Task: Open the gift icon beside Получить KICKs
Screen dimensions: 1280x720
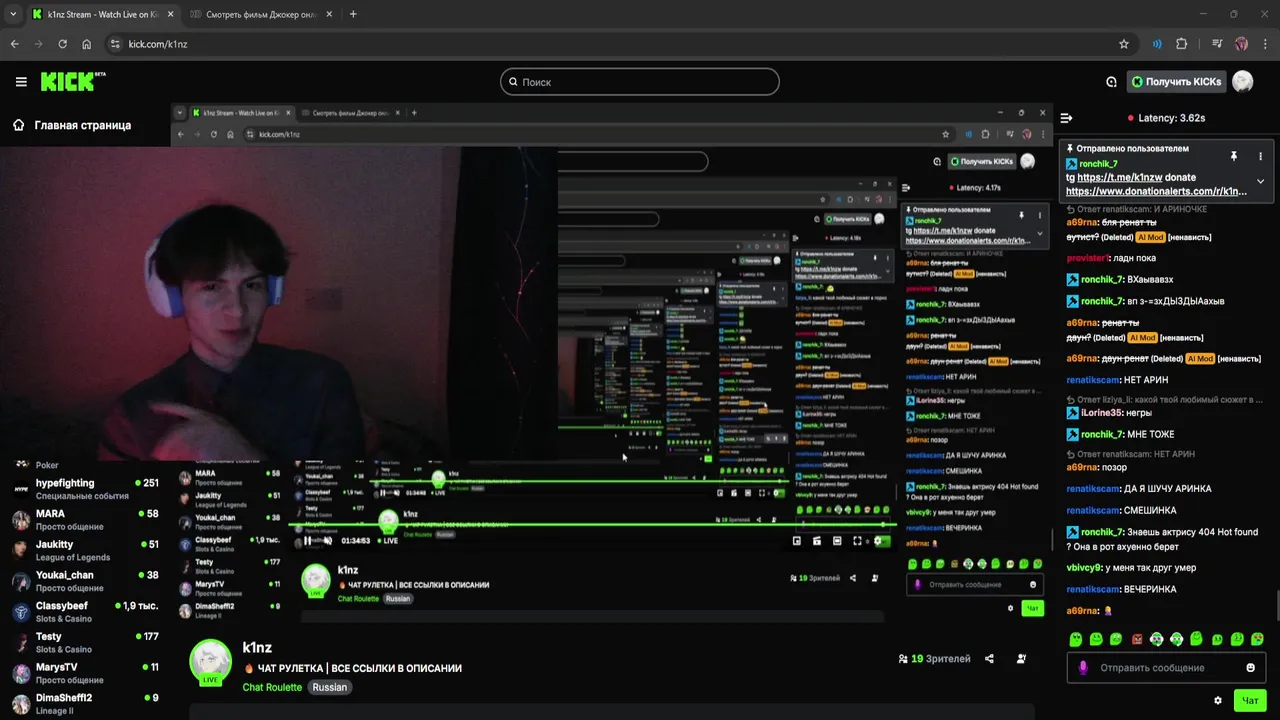Action: pos(1111,82)
